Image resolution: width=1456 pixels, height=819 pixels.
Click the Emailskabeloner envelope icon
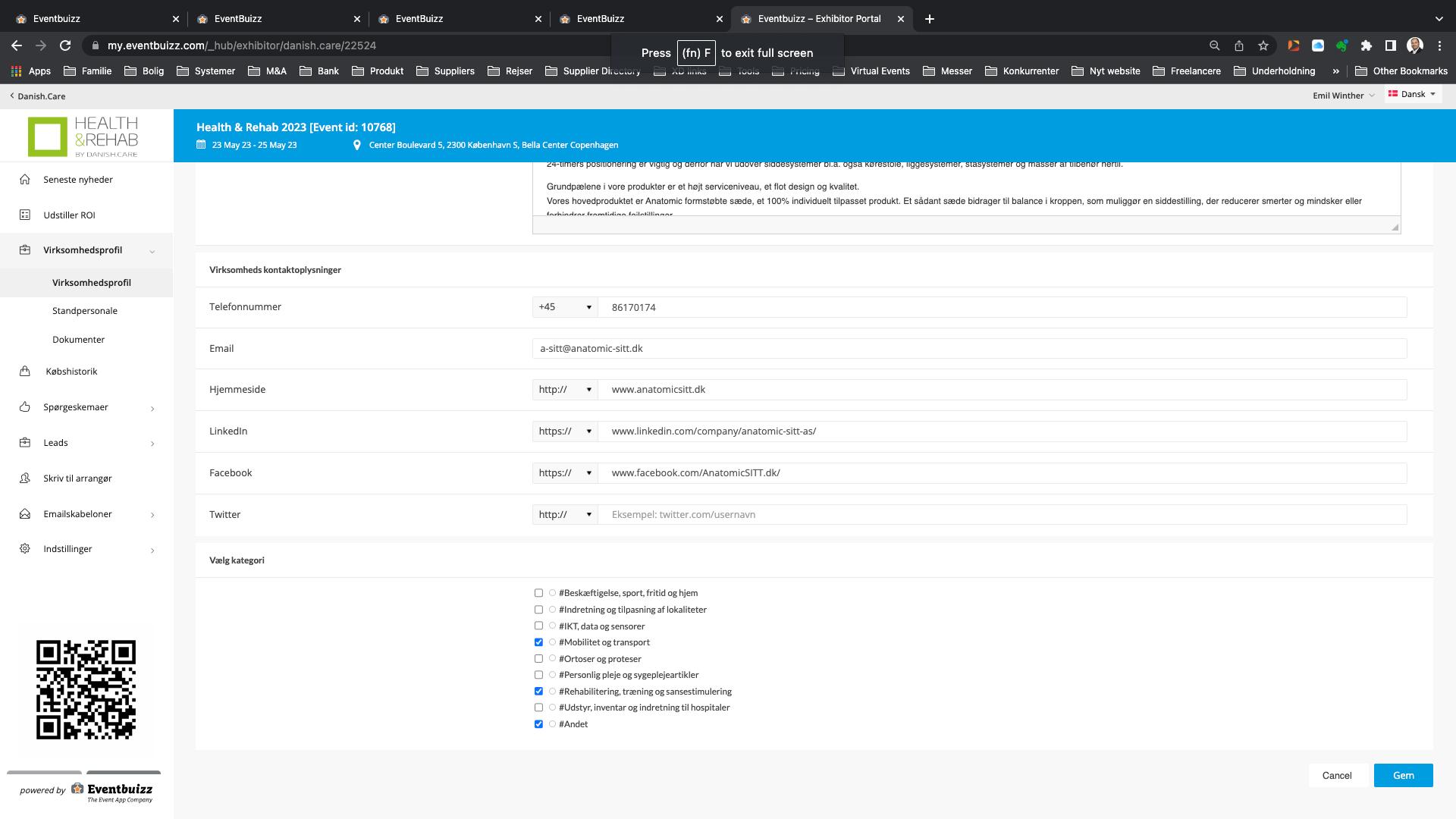[x=25, y=514]
